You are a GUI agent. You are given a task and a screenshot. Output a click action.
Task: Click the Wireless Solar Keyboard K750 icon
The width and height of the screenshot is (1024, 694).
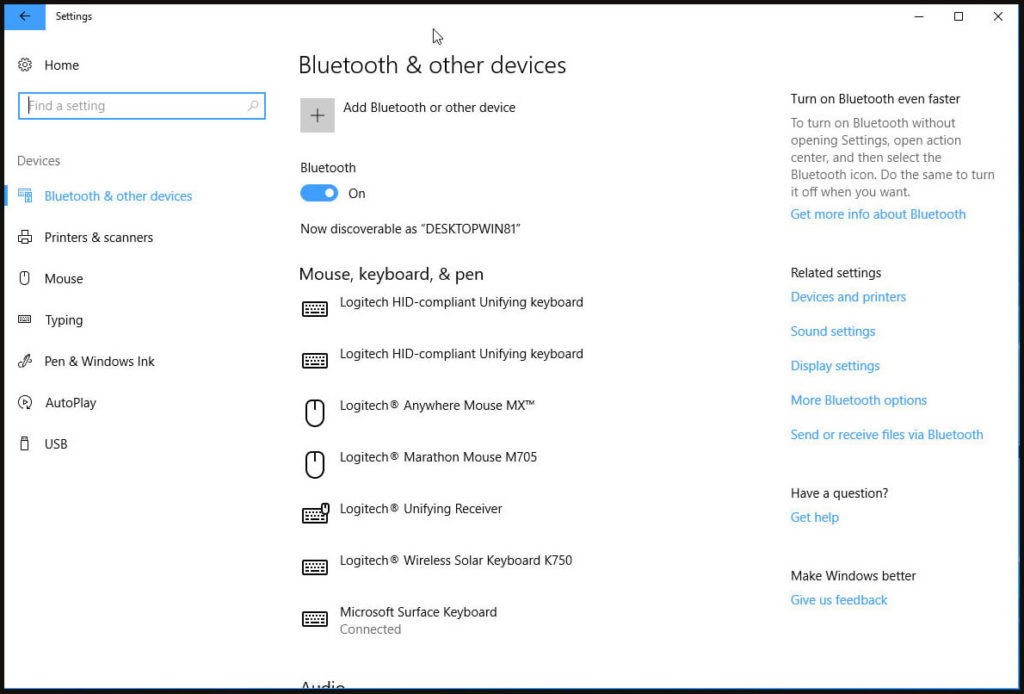[x=315, y=567]
